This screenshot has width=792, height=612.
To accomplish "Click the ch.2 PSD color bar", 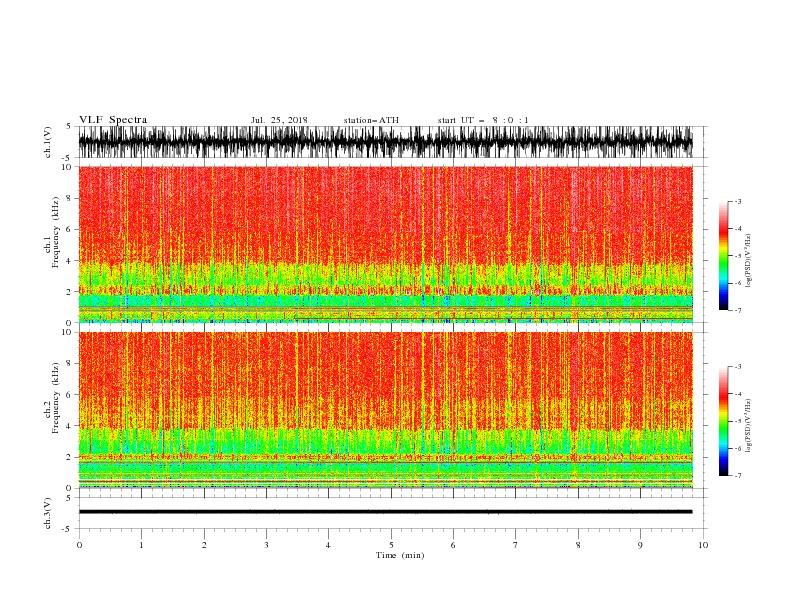I will (724, 421).
